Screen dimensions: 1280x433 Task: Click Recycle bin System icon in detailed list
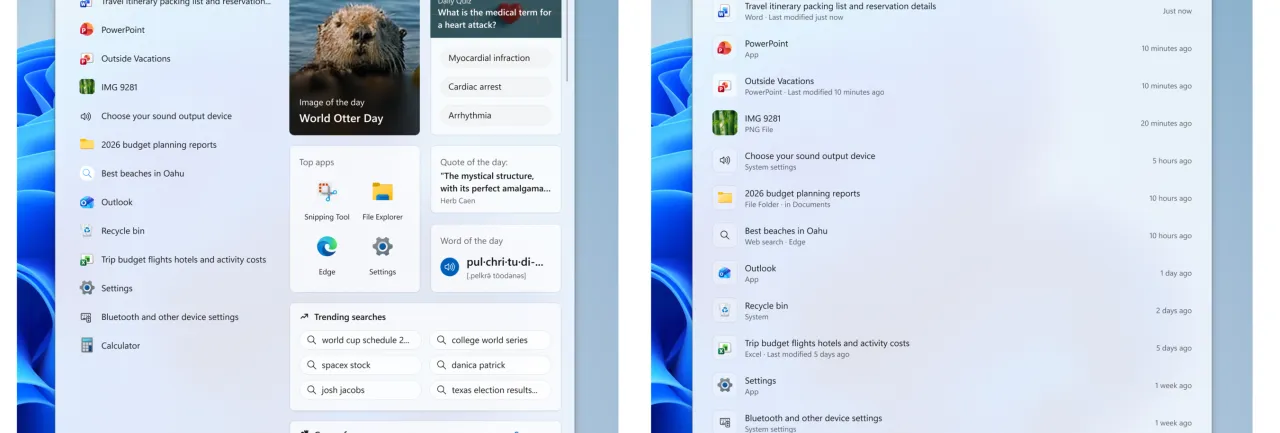[x=724, y=310]
